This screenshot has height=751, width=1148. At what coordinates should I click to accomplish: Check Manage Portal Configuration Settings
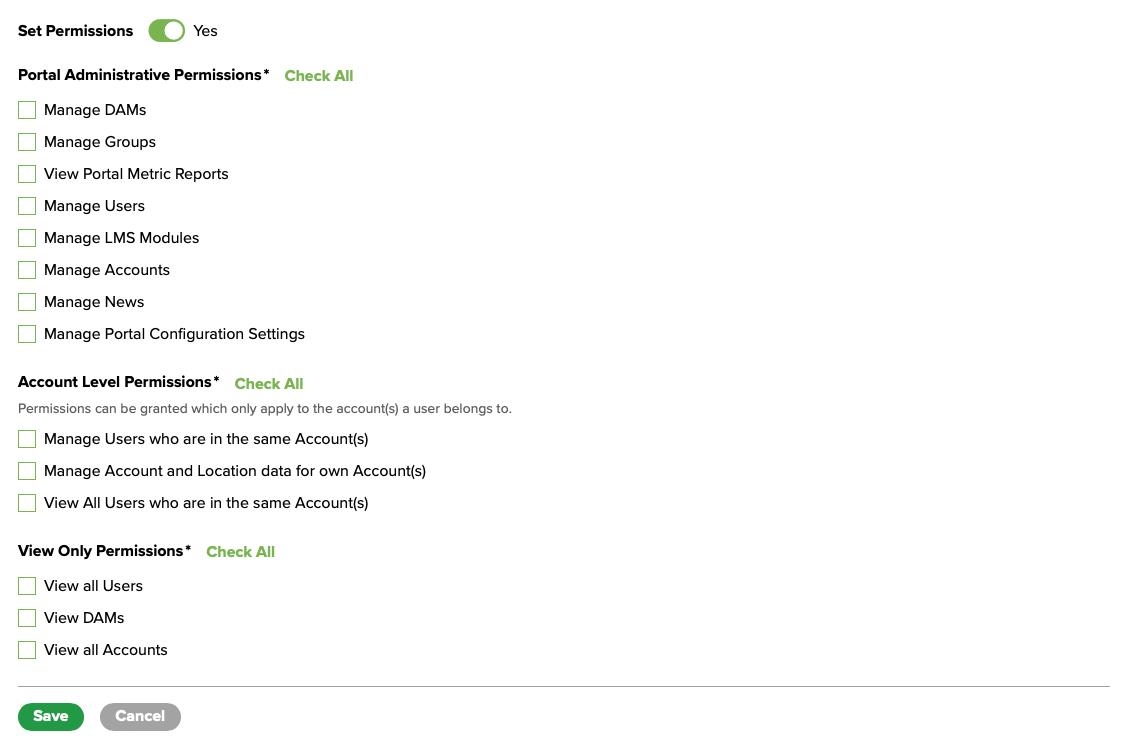tap(27, 334)
